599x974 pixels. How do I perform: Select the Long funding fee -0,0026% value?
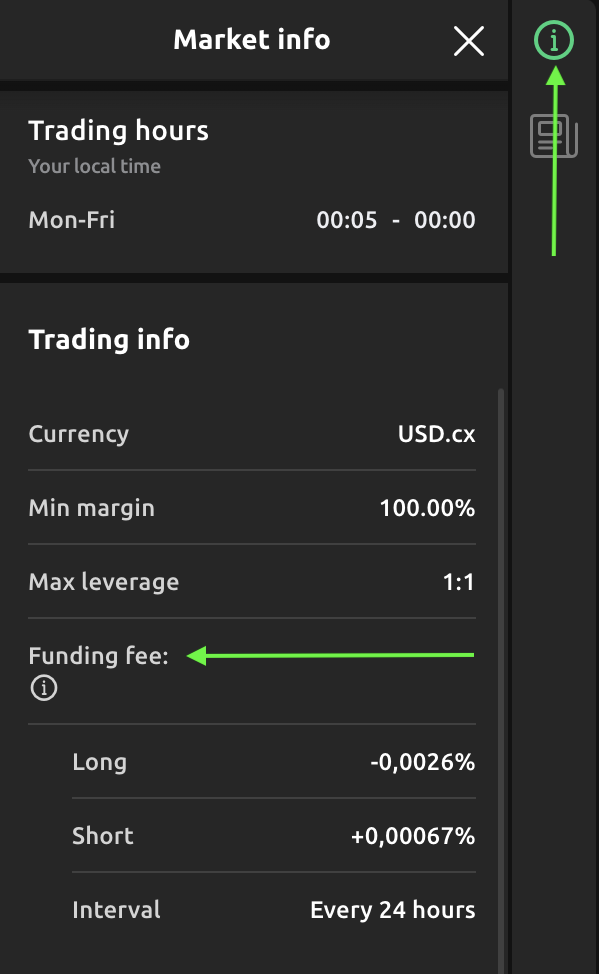pyautogui.click(x=423, y=762)
